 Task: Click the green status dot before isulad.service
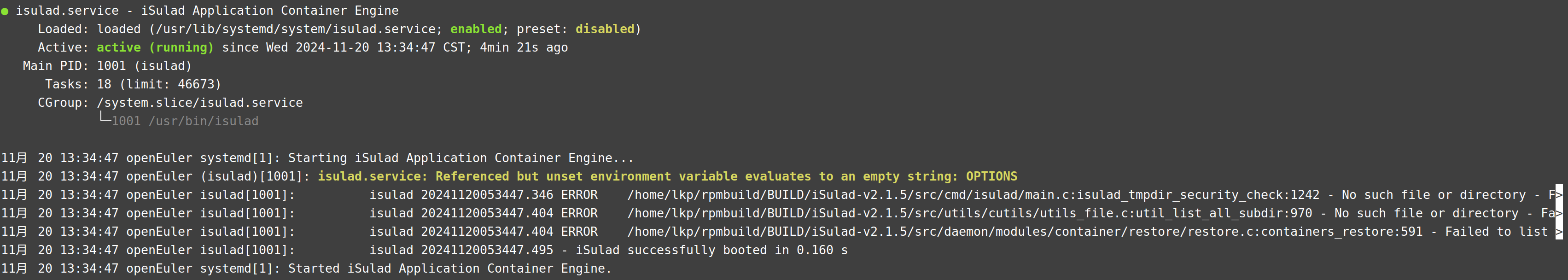[x=5, y=12]
